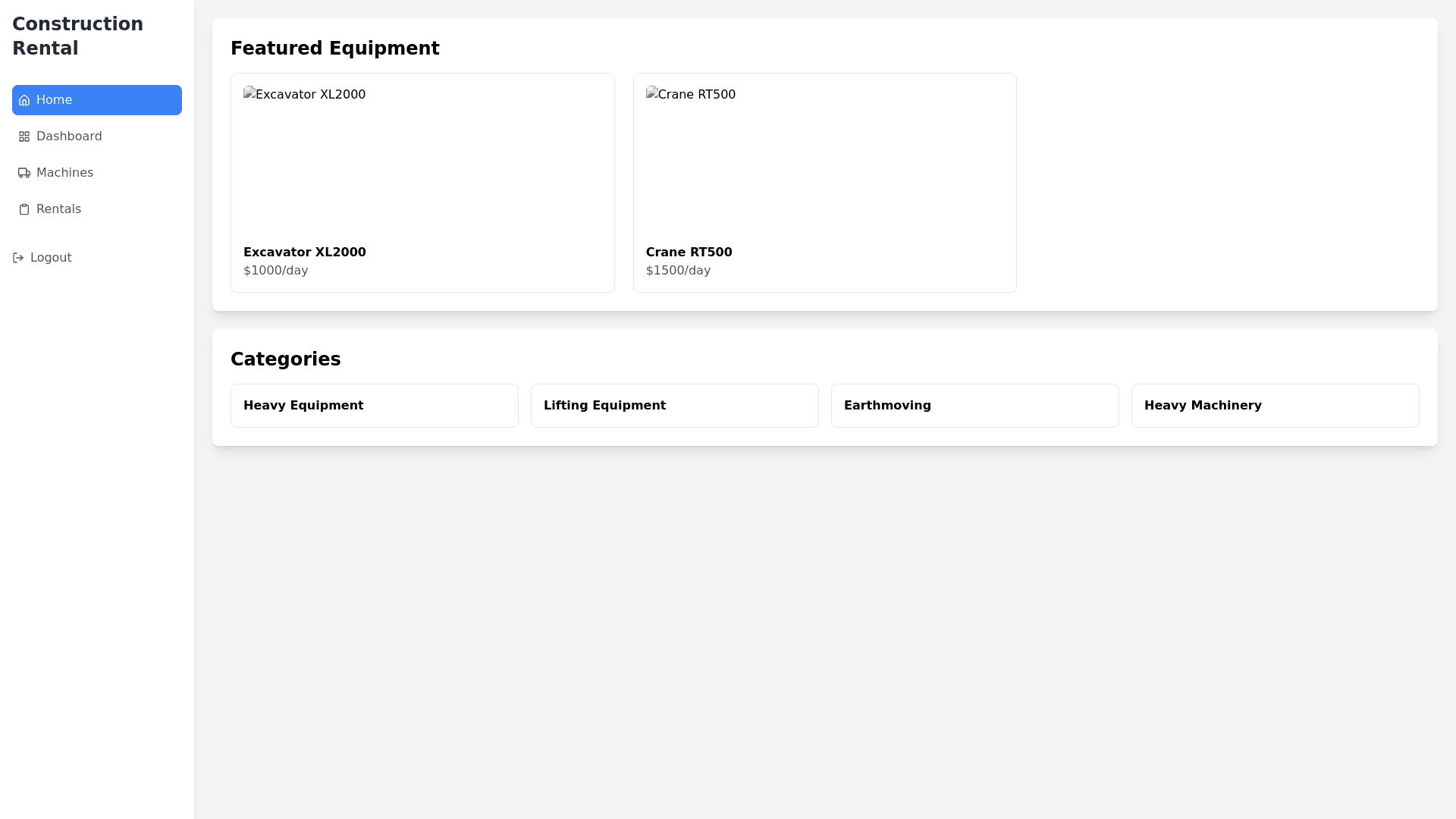Screen dimensions: 1456x819
Task: Choose the Heavy Machinery category card
Action: click(x=1275, y=406)
